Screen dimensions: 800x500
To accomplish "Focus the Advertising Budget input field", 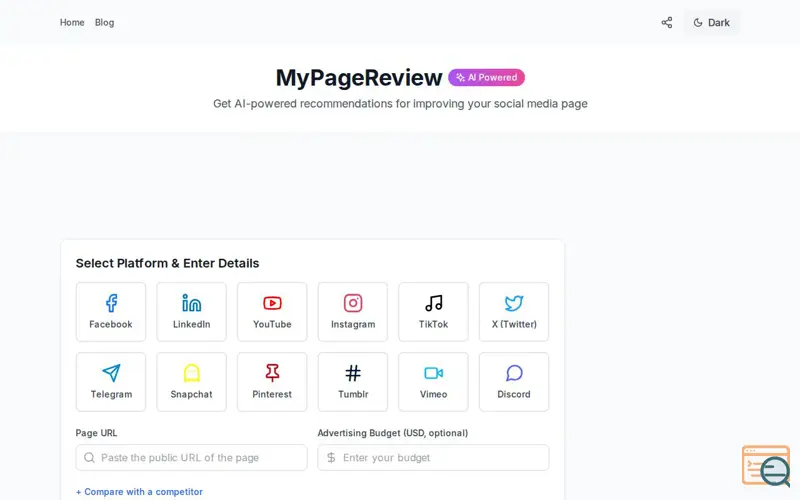I will click(x=433, y=458).
